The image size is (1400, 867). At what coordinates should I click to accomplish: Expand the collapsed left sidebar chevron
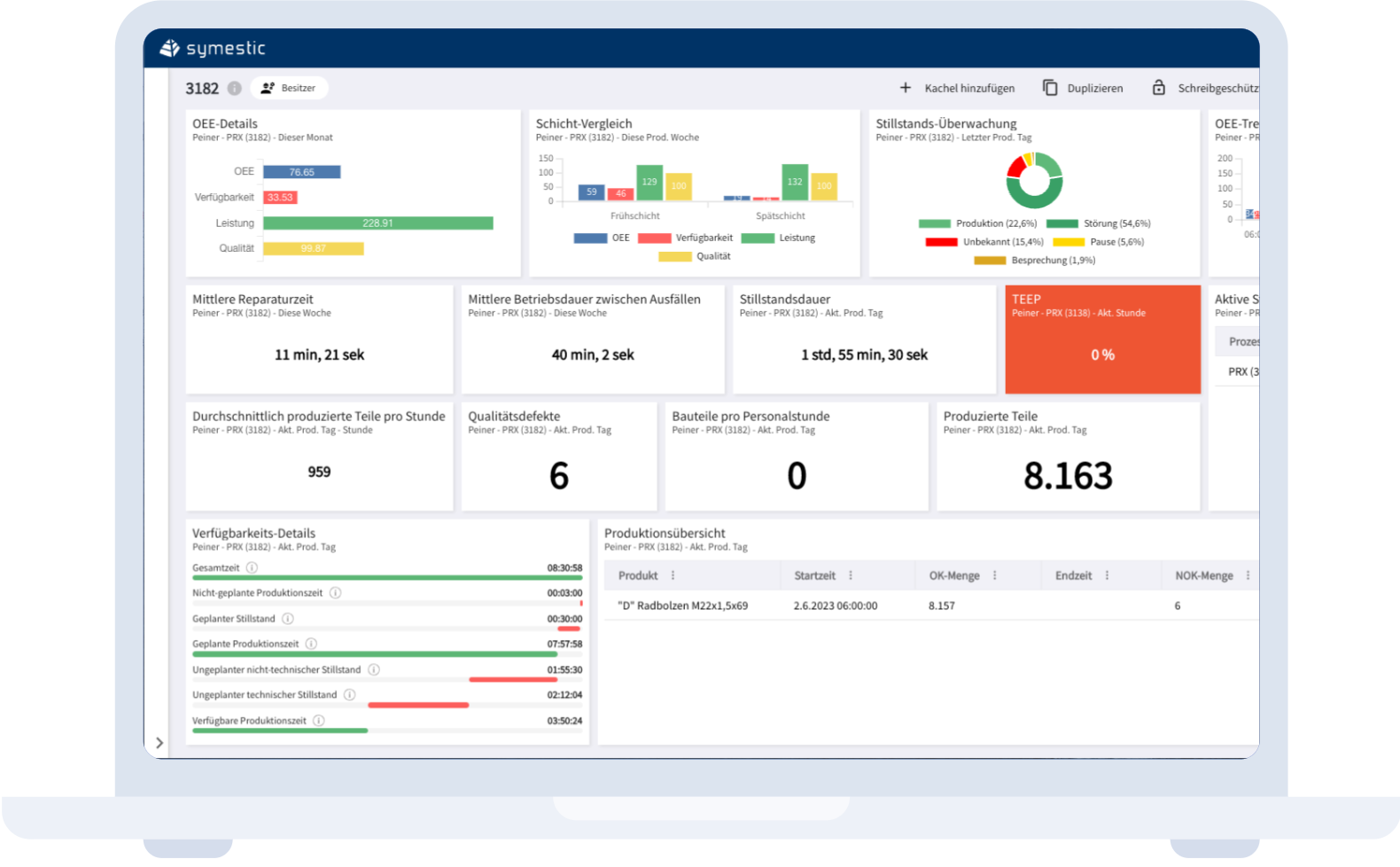click(159, 743)
